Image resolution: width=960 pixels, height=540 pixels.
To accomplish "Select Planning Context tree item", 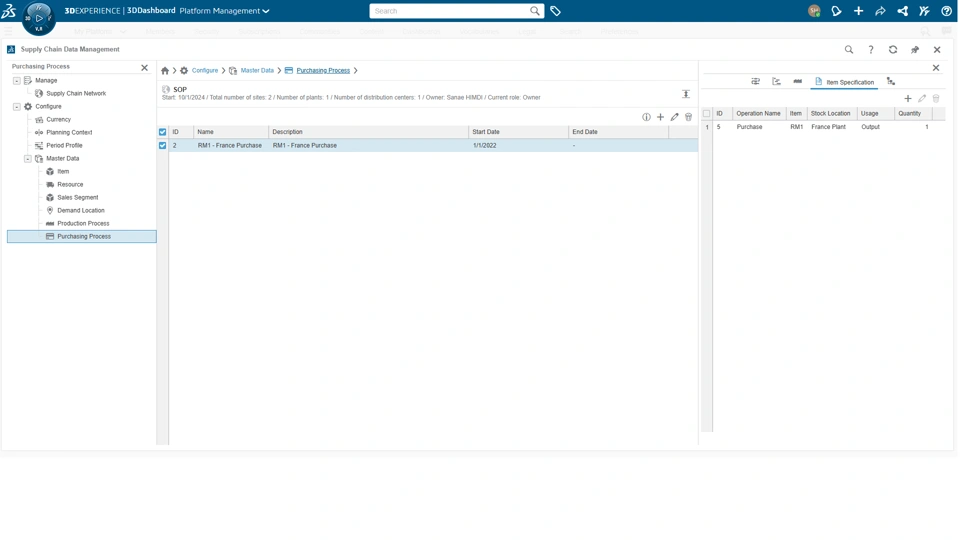I will 69,132.
